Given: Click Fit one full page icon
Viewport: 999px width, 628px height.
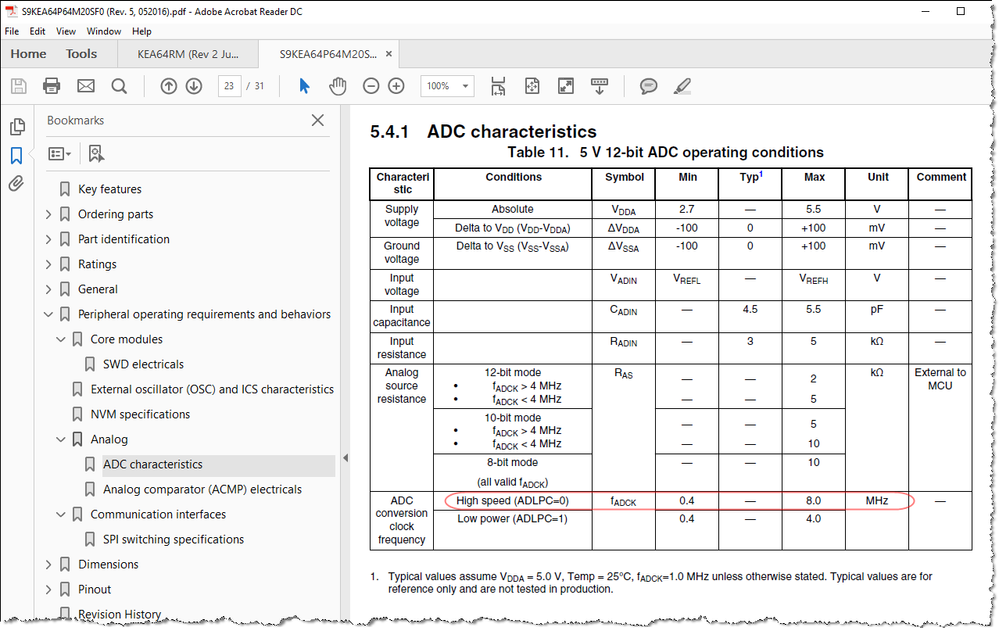Looking at the screenshot, I should [x=532, y=86].
